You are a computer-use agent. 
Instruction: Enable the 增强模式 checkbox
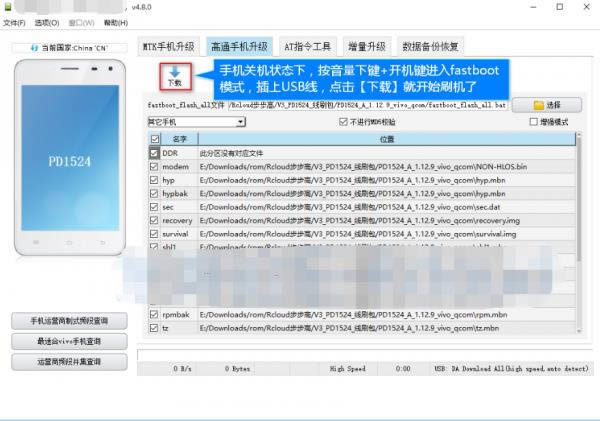pos(533,122)
